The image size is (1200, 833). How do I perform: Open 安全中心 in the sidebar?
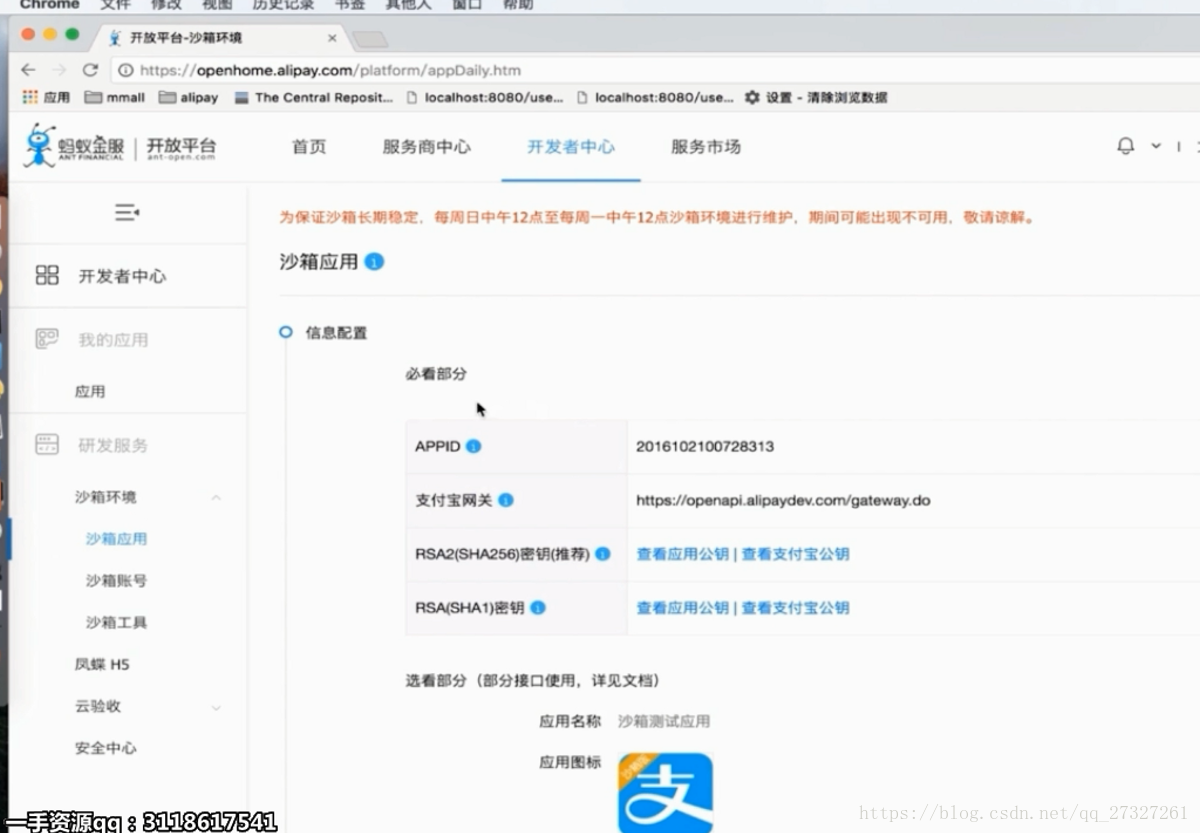click(x=105, y=748)
